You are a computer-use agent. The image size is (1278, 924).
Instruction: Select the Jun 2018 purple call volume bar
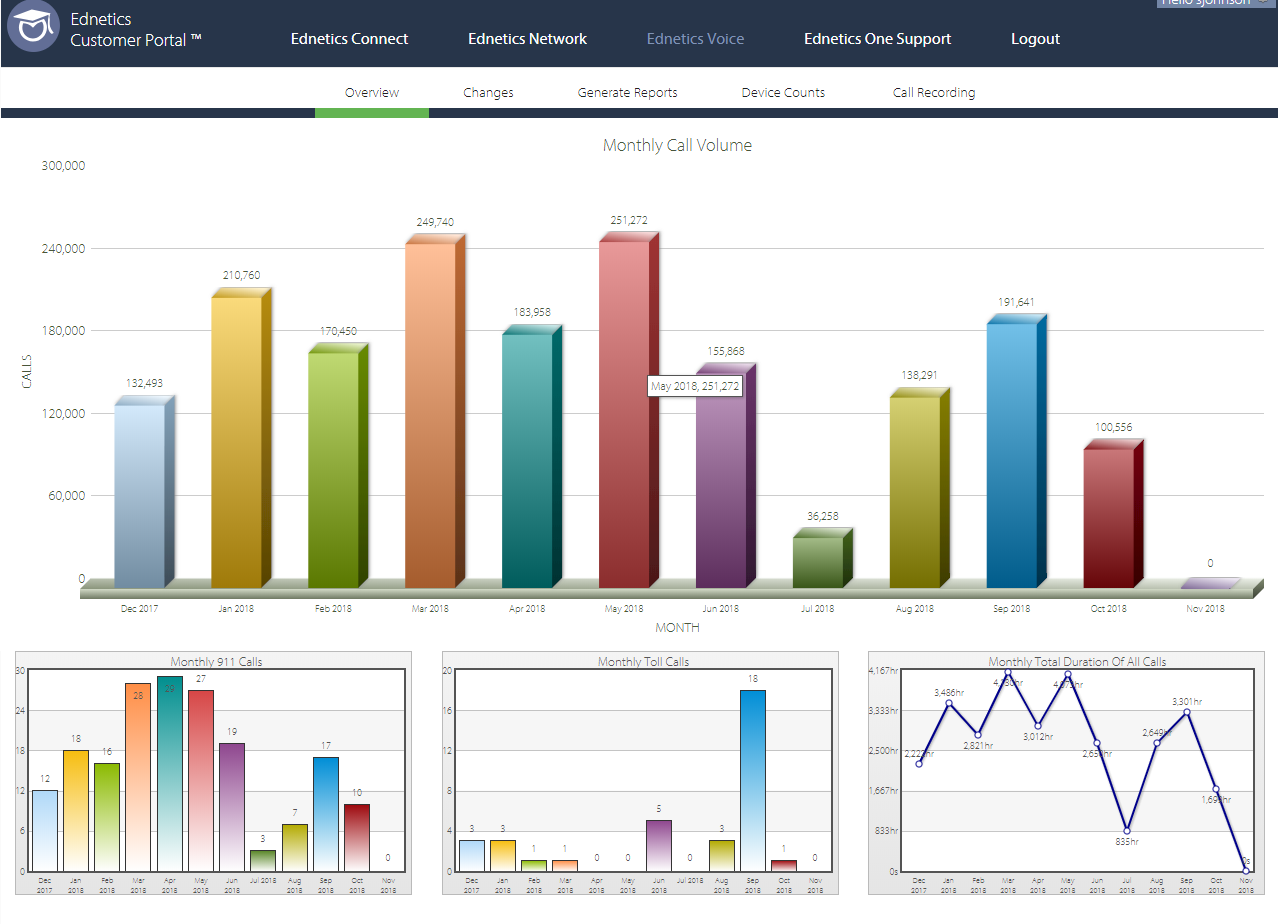[x=726, y=476]
